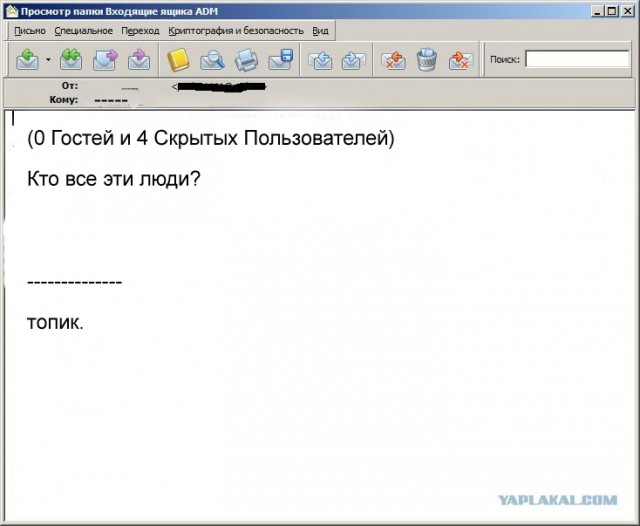Click the trash bin delete icon
The width and height of the screenshot is (640, 526).
tap(427, 60)
